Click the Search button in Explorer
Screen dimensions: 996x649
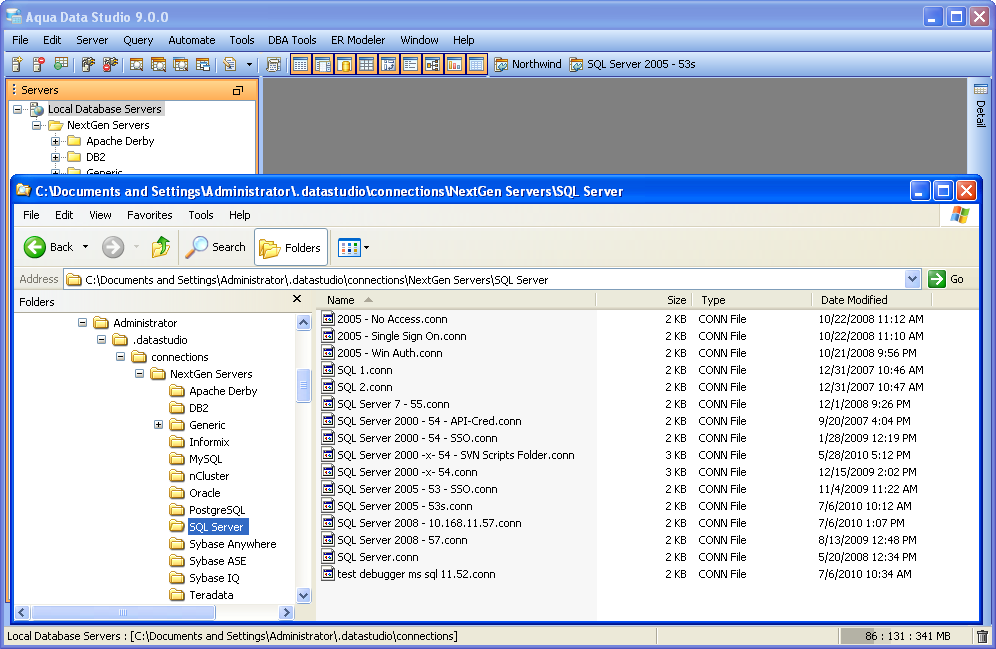click(215, 248)
